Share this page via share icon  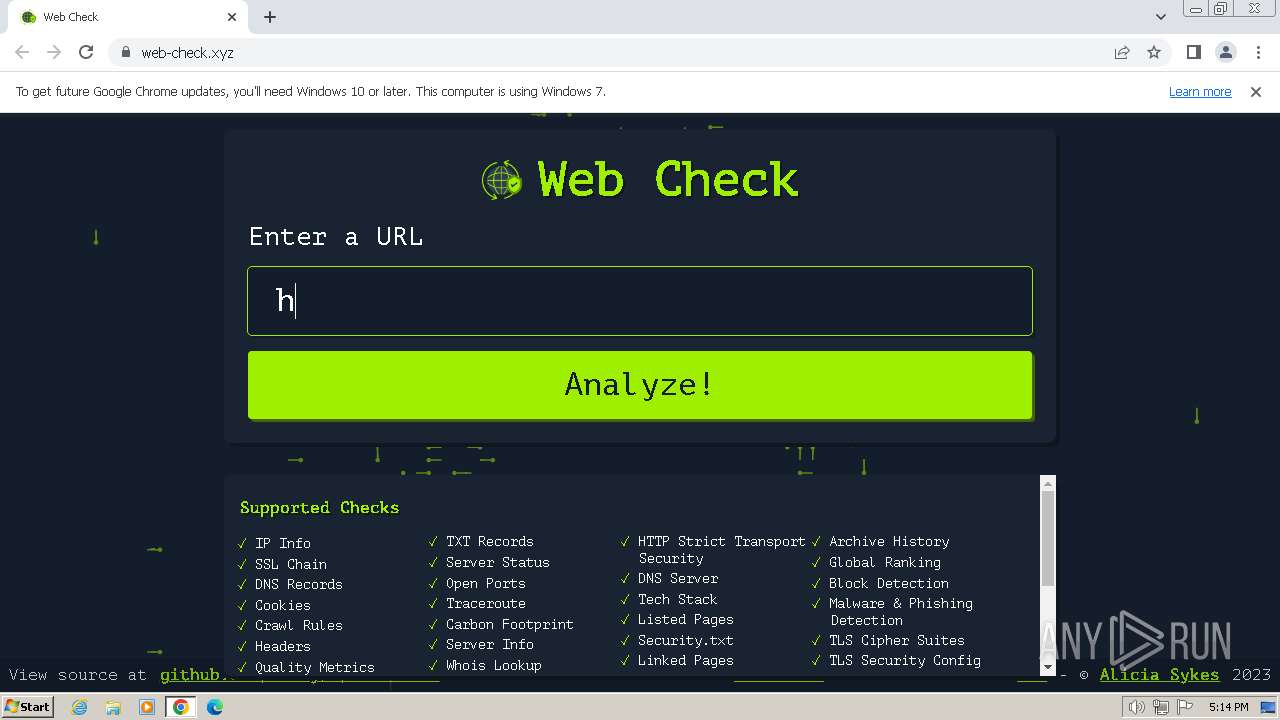click(x=1122, y=52)
